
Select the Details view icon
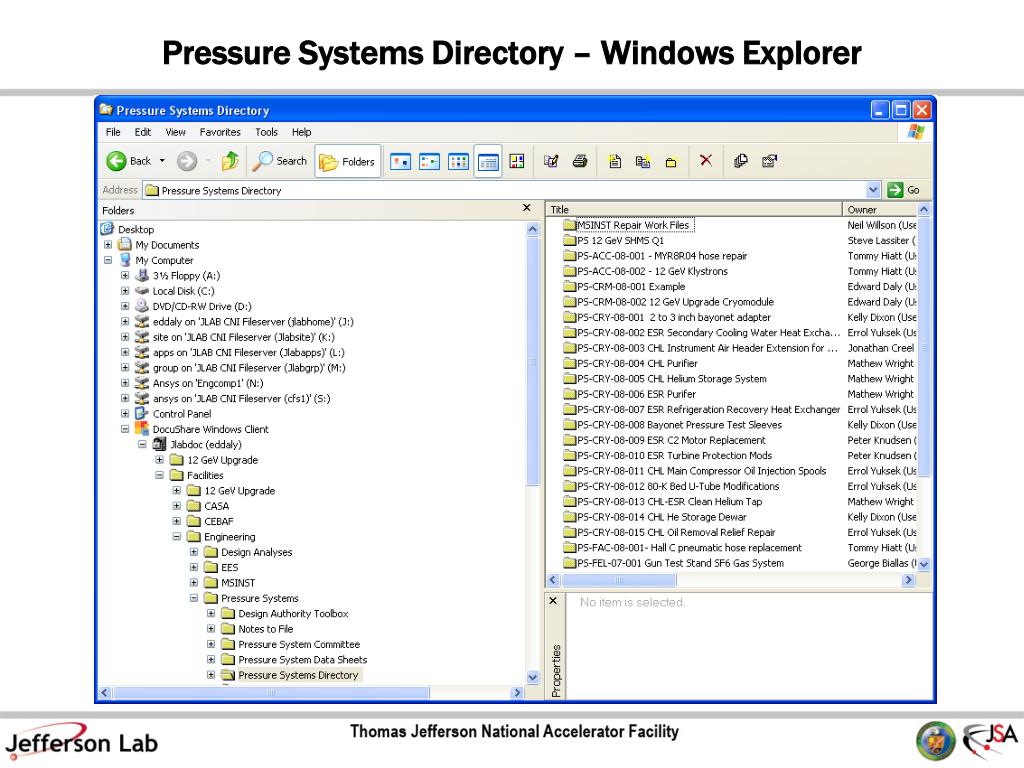click(x=488, y=161)
